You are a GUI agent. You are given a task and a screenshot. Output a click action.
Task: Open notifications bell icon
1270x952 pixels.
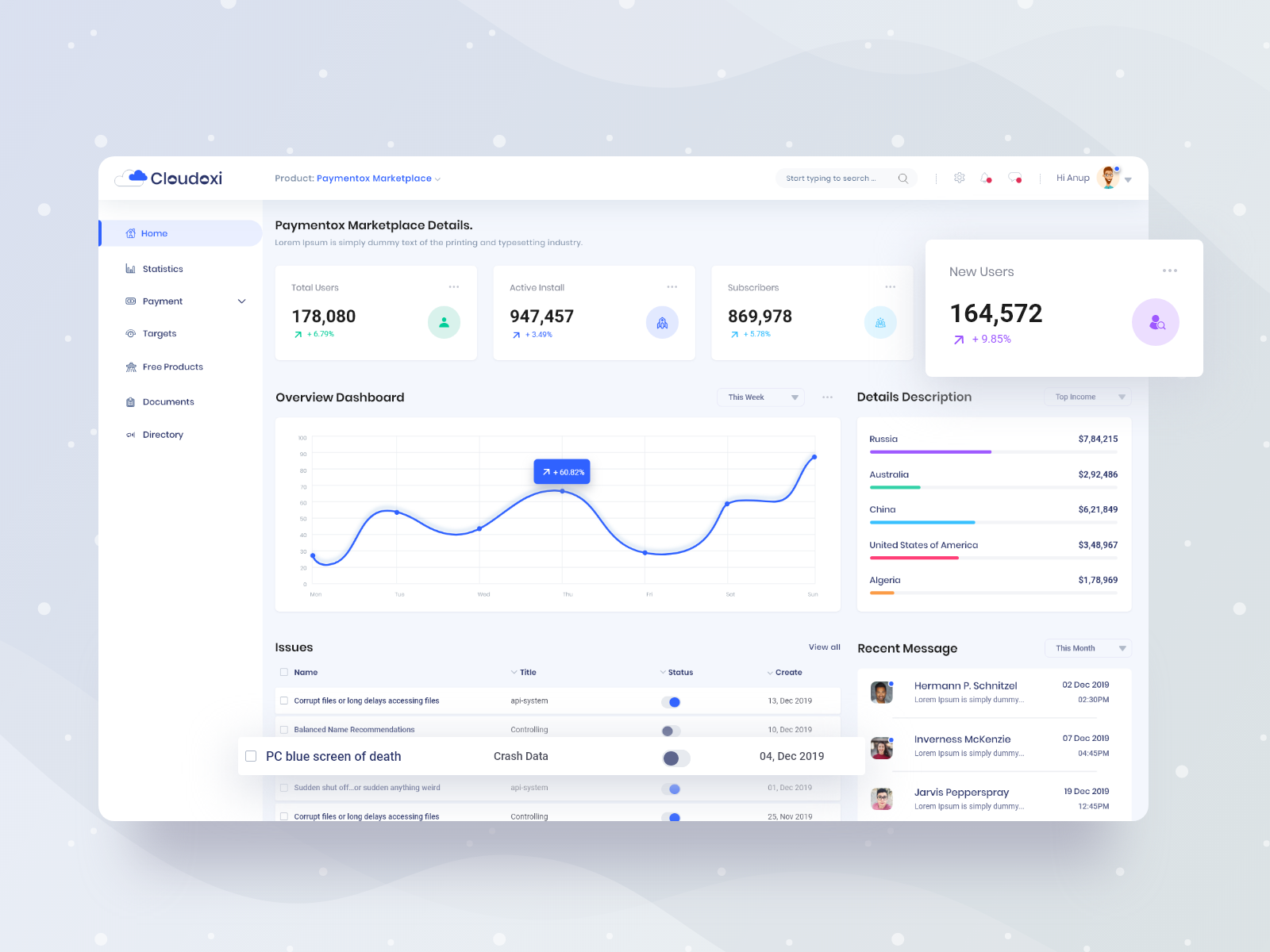point(986,178)
